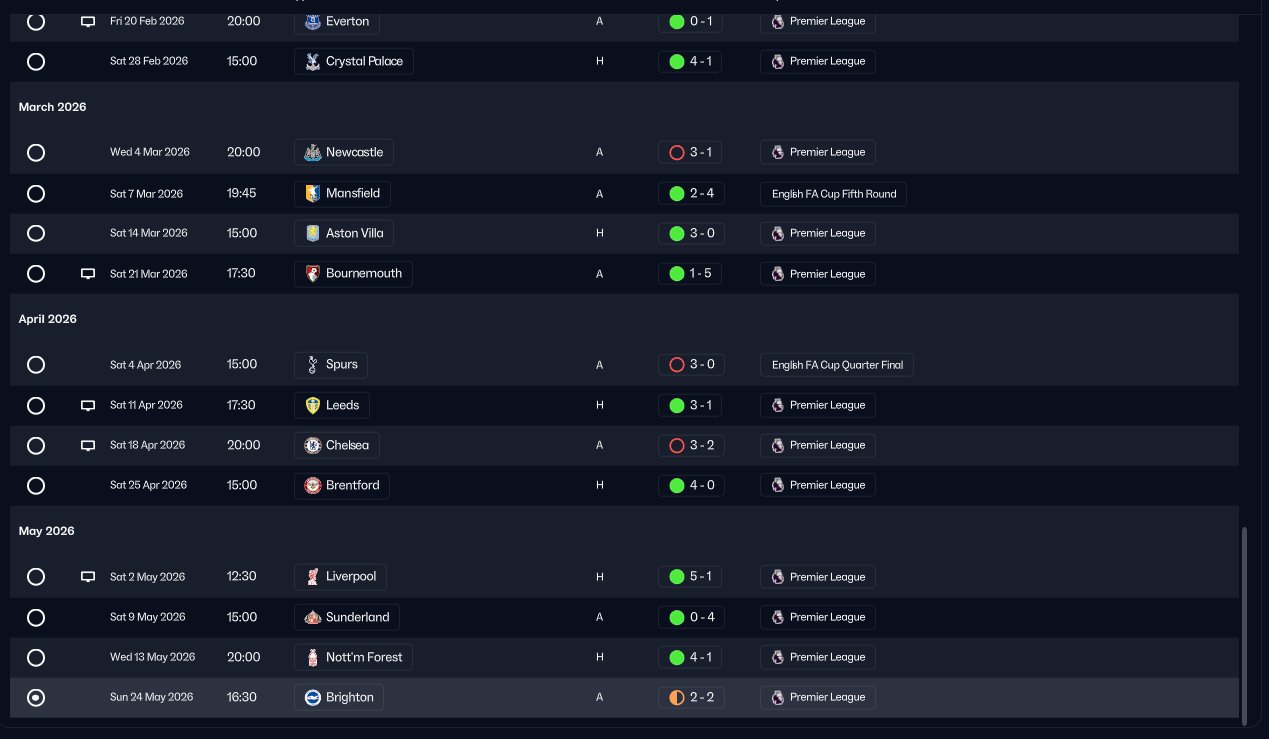Click the red loss indicator for Chelsea result
The width and height of the screenshot is (1269, 739).
pyautogui.click(x=677, y=445)
